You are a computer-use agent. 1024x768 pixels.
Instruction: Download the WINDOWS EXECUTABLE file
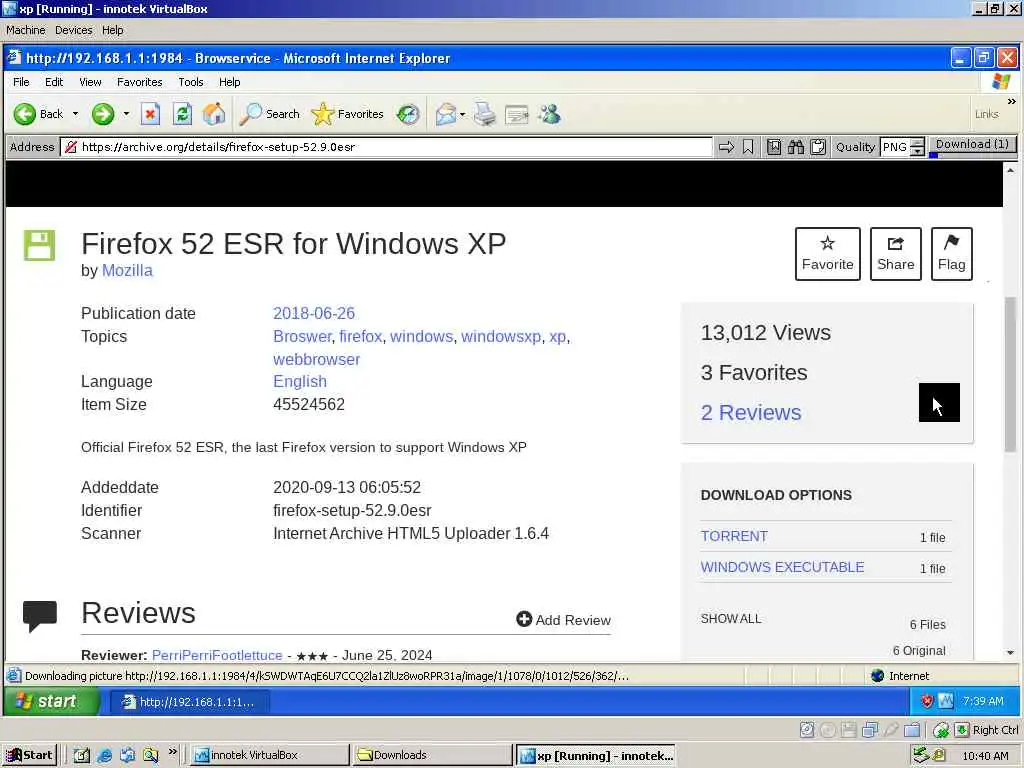[x=782, y=567]
